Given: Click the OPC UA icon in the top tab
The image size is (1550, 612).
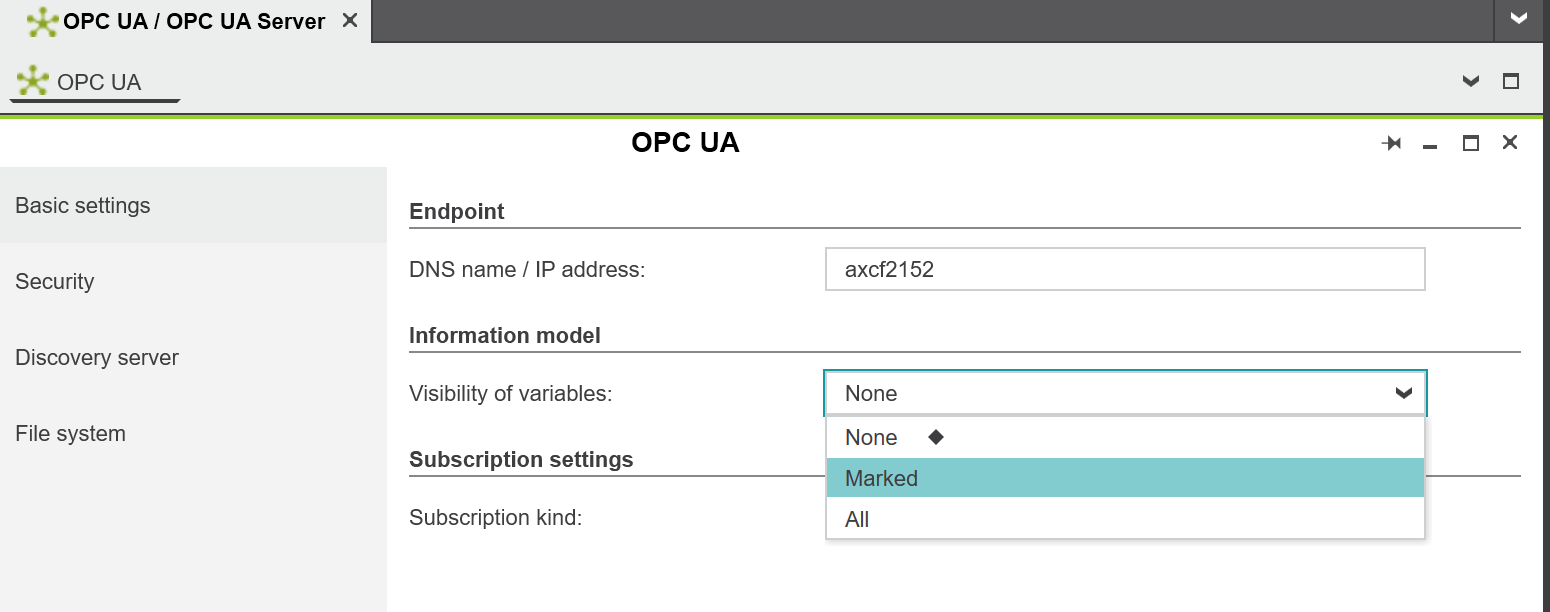Looking at the screenshot, I should (x=42, y=21).
